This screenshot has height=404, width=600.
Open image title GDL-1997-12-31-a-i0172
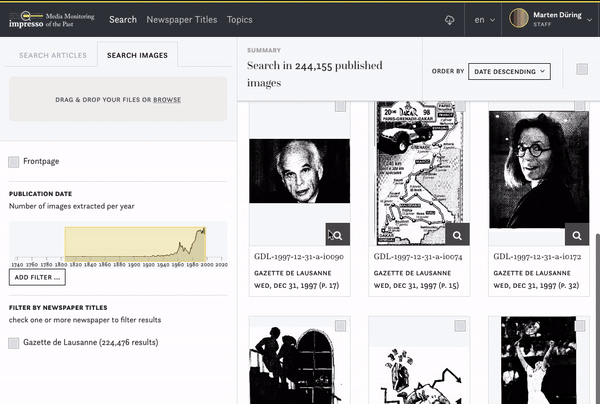[537, 257]
